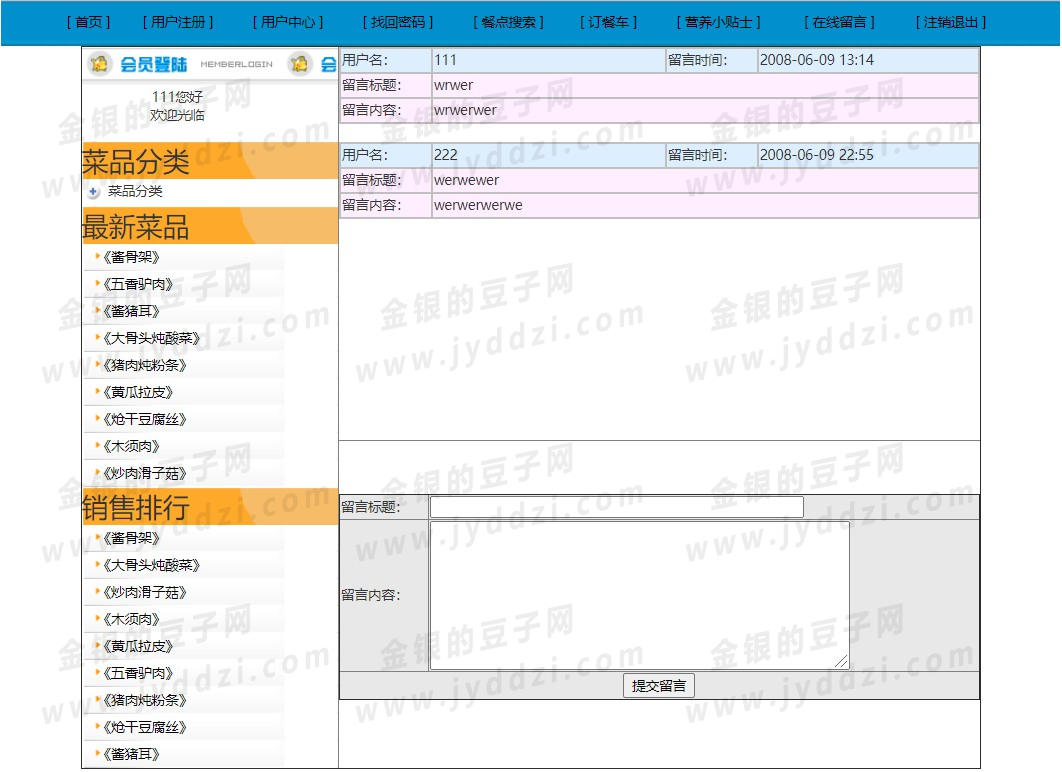Open 《酱猪耳》 in 销售排行 list

(131, 755)
